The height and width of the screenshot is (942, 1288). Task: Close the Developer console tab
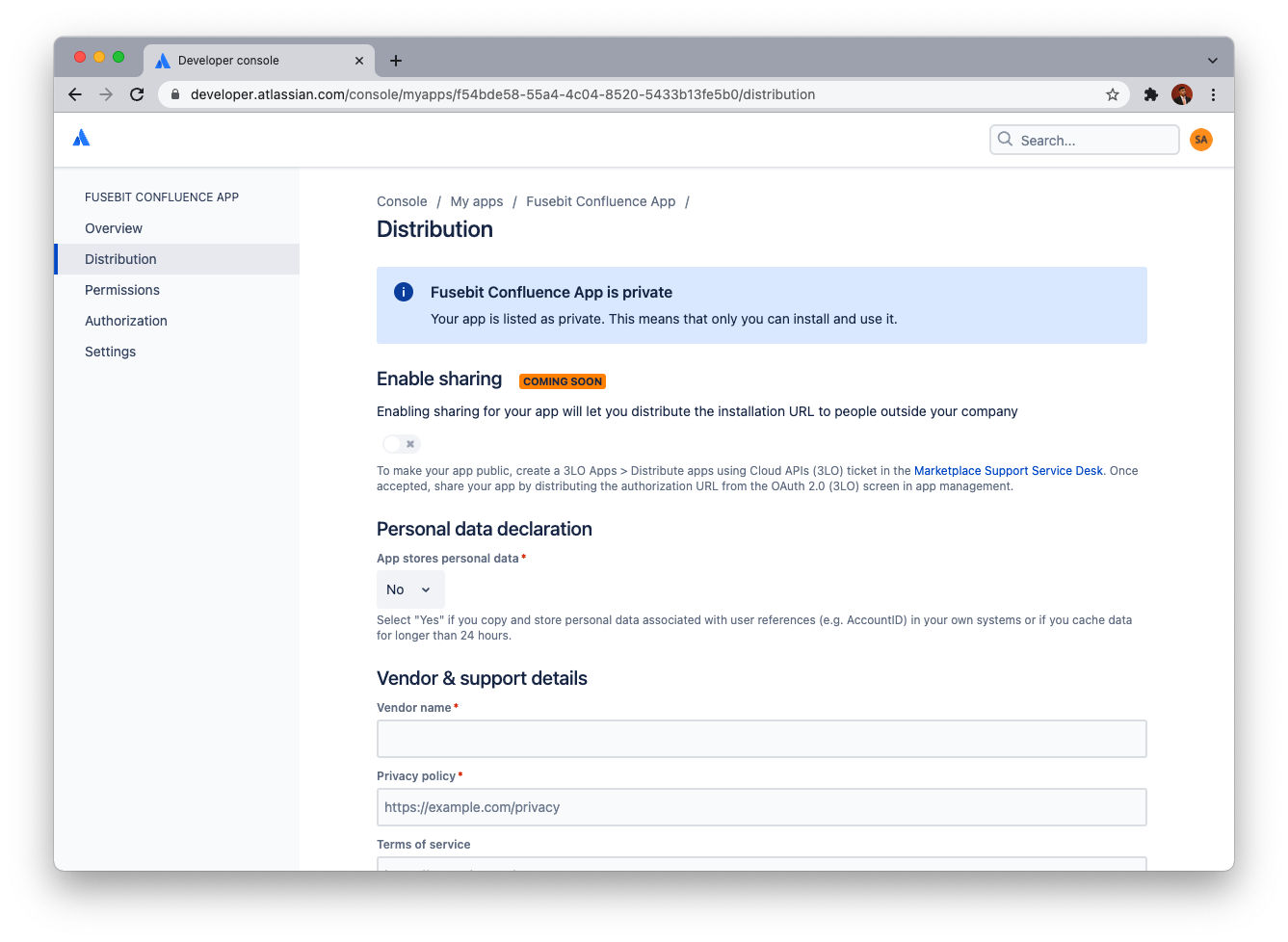(x=359, y=61)
